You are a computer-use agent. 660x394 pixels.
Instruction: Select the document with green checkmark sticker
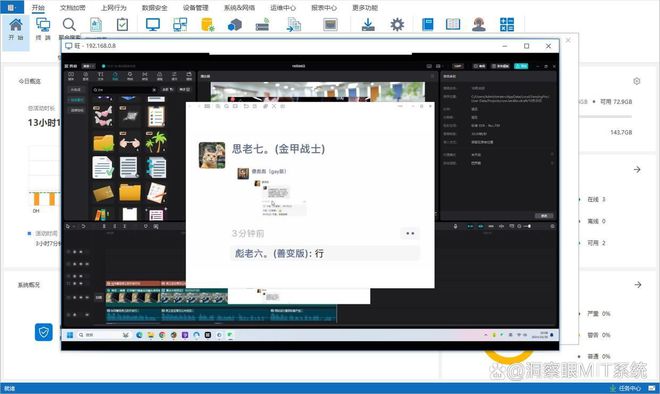click(103, 167)
